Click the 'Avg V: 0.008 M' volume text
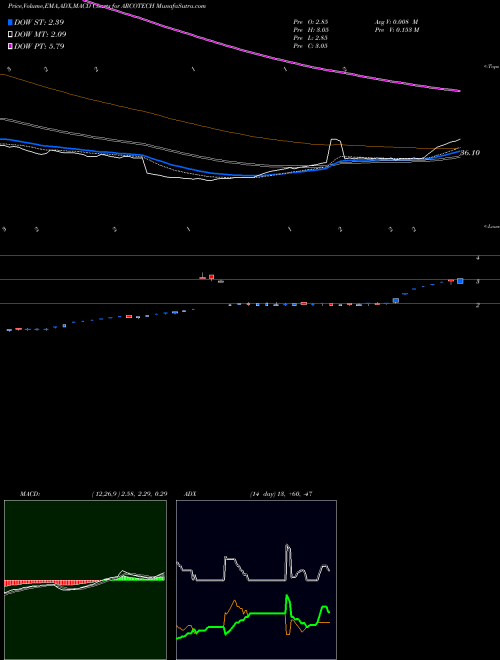The image size is (500, 660). (396, 22)
